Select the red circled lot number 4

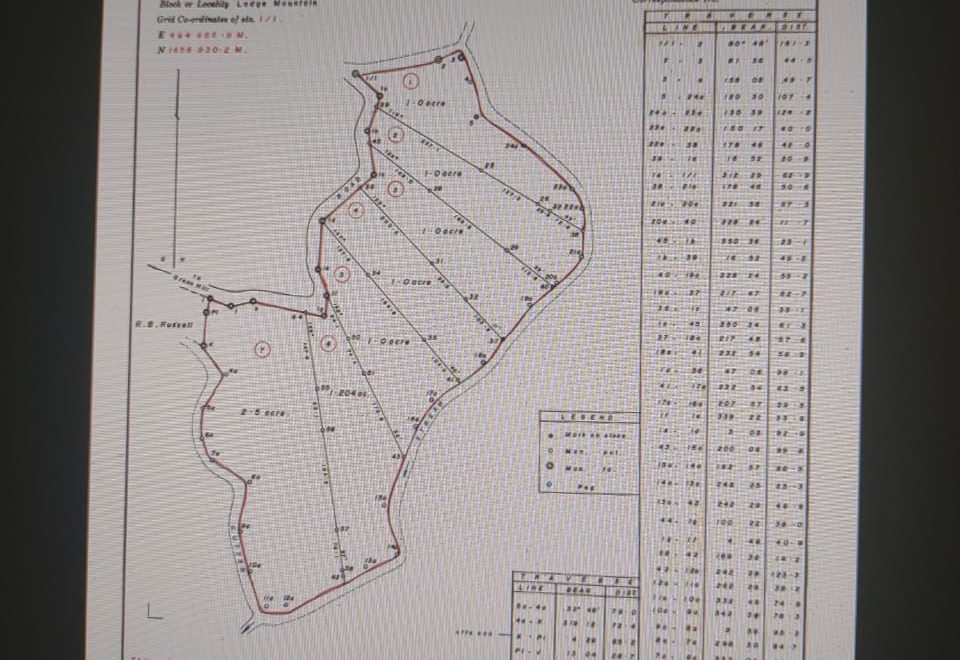pyautogui.click(x=356, y=210)
